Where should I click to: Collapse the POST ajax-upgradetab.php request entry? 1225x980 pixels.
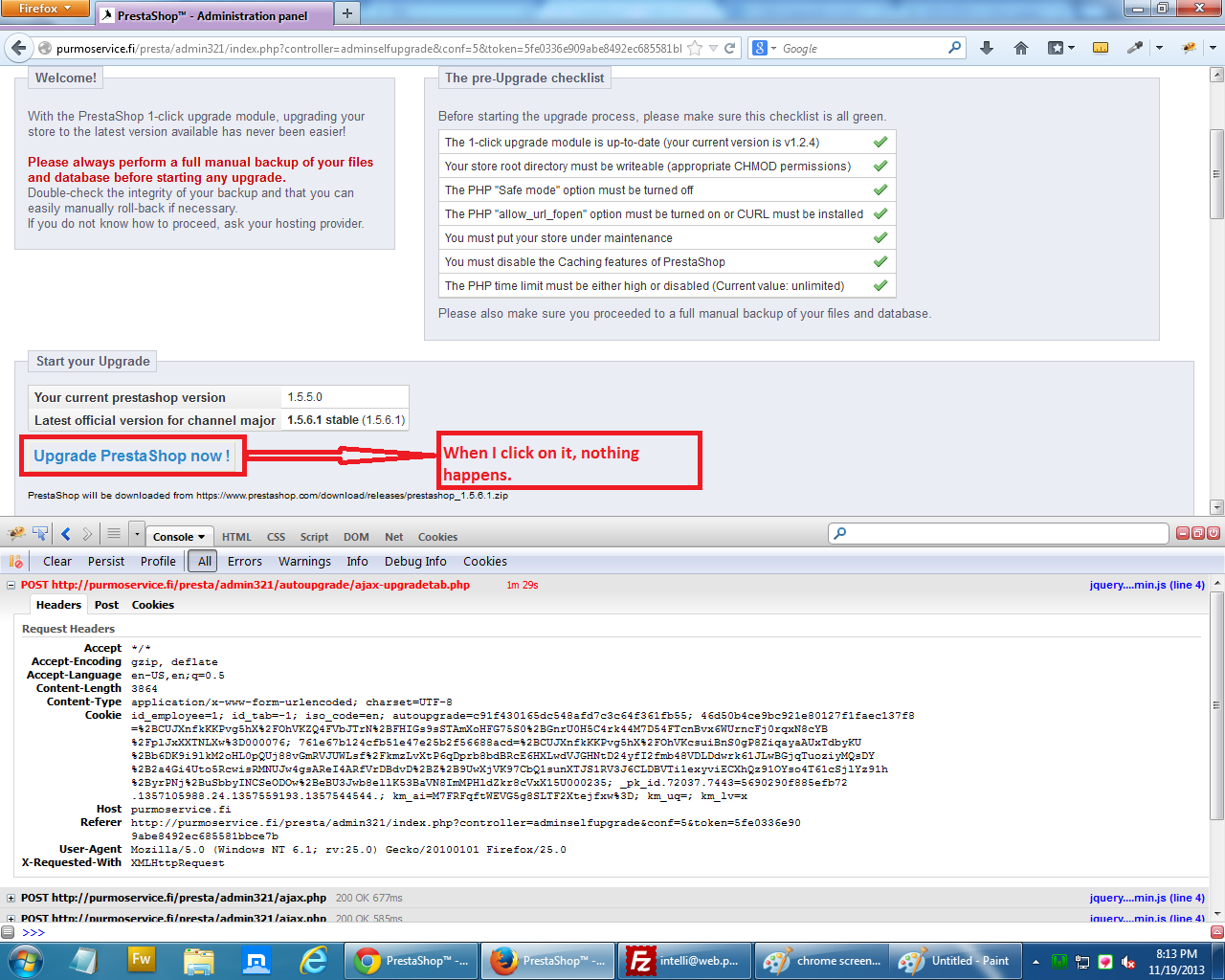pyautogui.click(x=11, y=585)
